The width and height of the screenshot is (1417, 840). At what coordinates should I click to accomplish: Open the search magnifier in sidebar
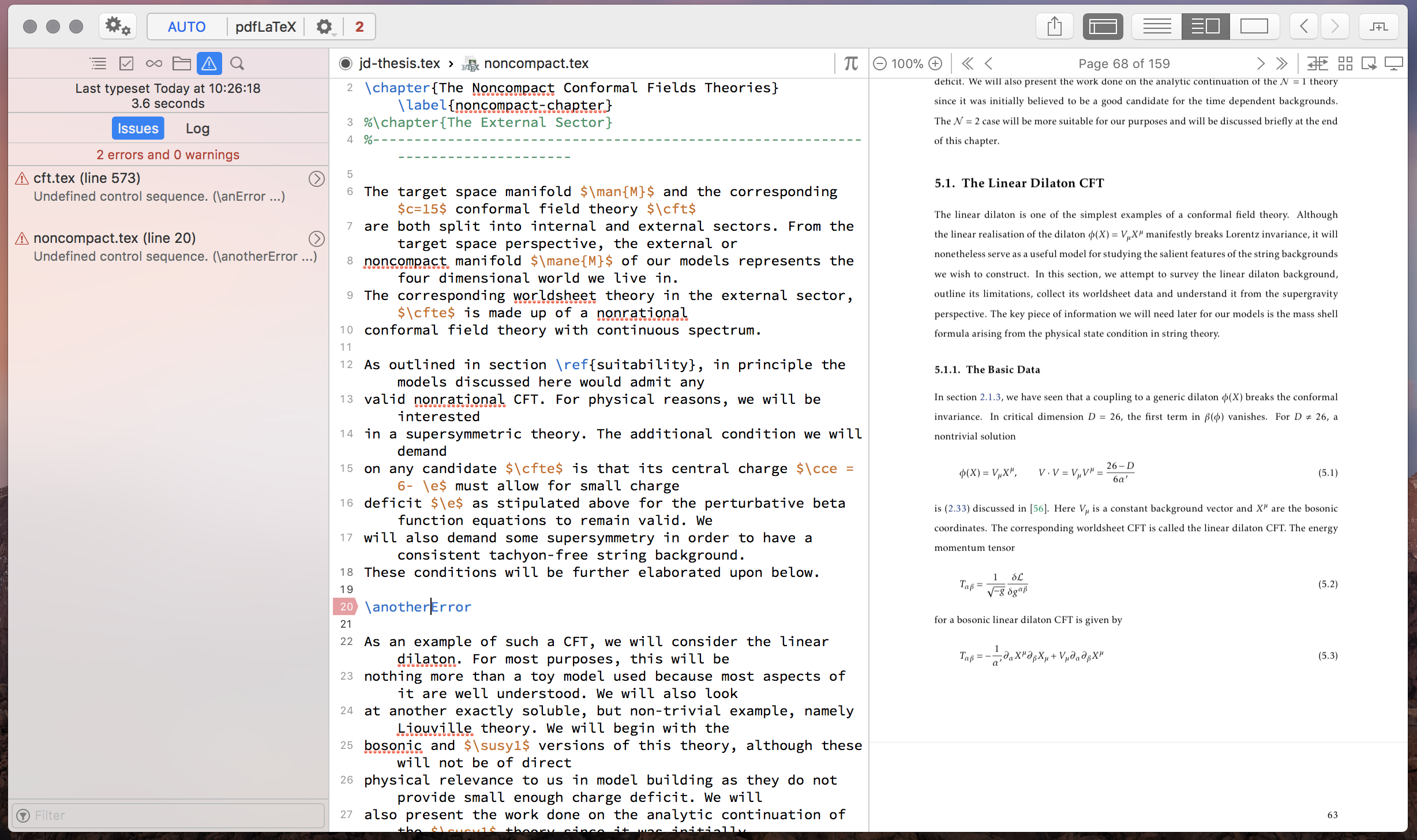tap(237, 63)
